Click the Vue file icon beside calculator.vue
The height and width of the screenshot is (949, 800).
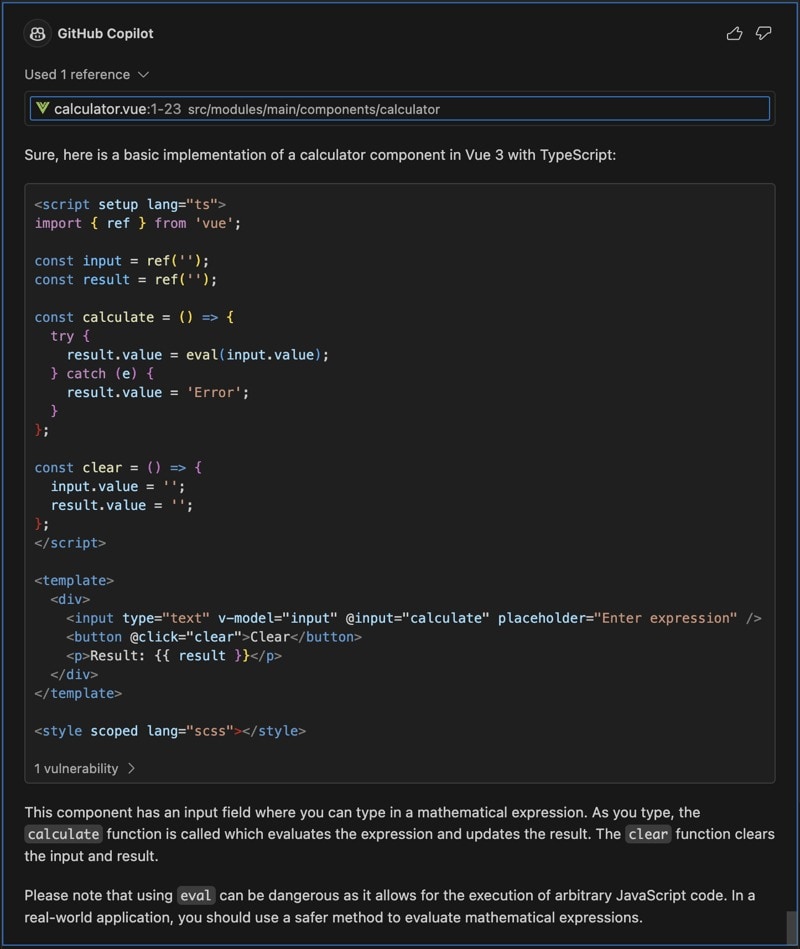click(x=42, y=108)
